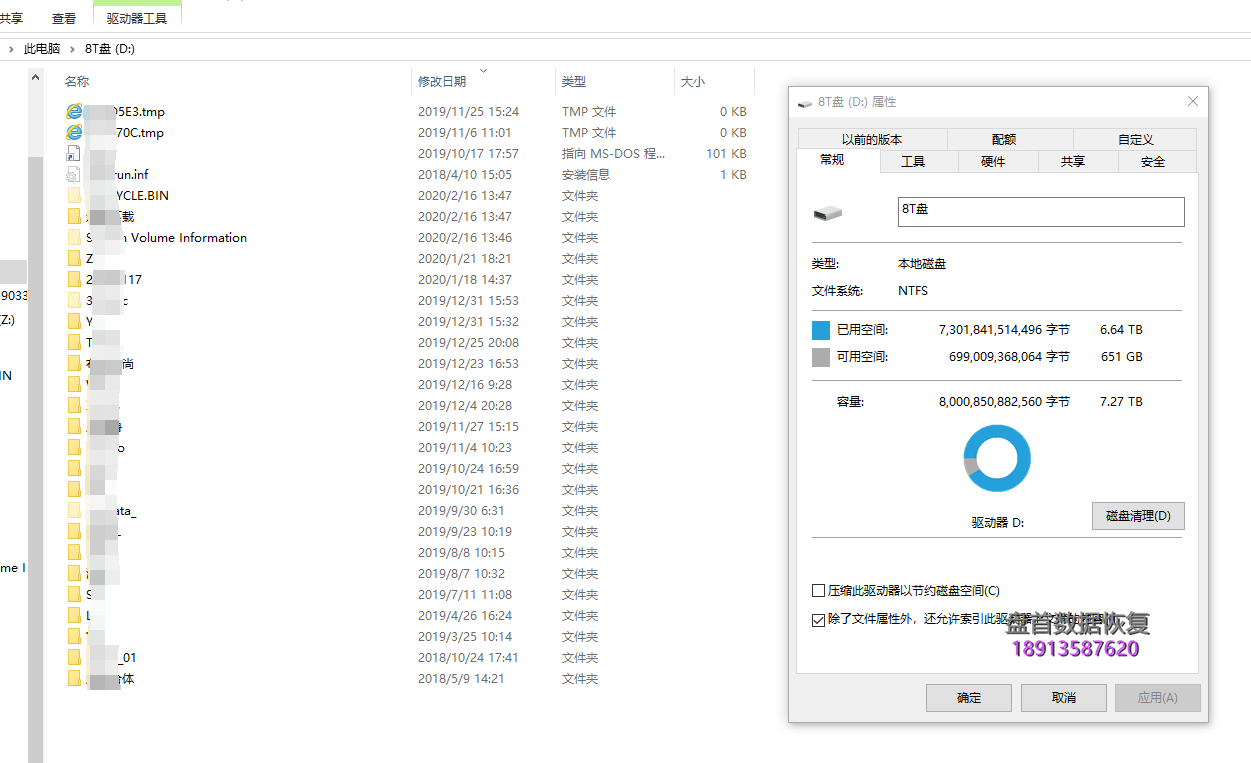Click the 磁盘清理(D) button
This screenshot has height=763, width=1251.
tap(1138, 516)
